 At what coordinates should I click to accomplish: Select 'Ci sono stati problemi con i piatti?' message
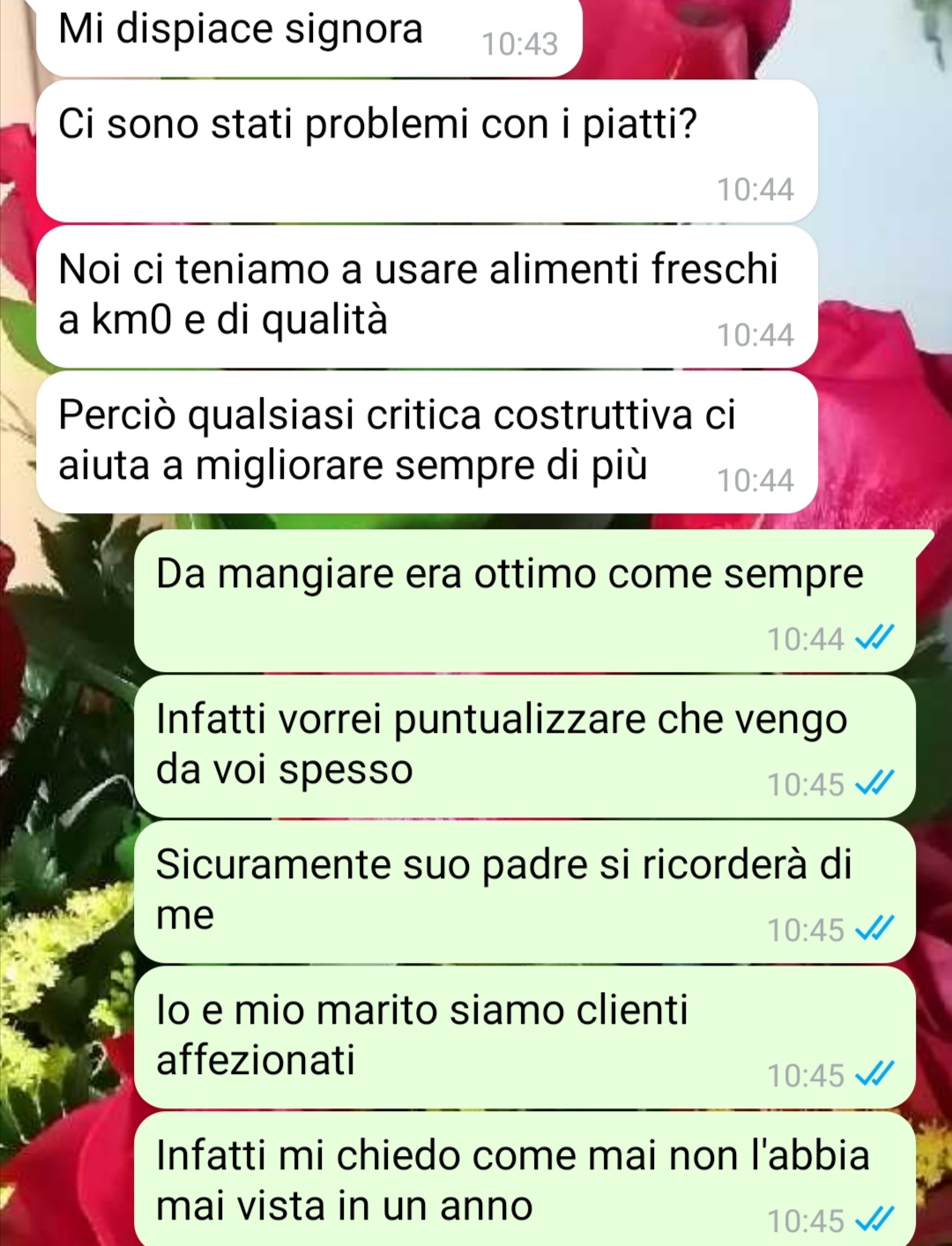coord(428,151)
